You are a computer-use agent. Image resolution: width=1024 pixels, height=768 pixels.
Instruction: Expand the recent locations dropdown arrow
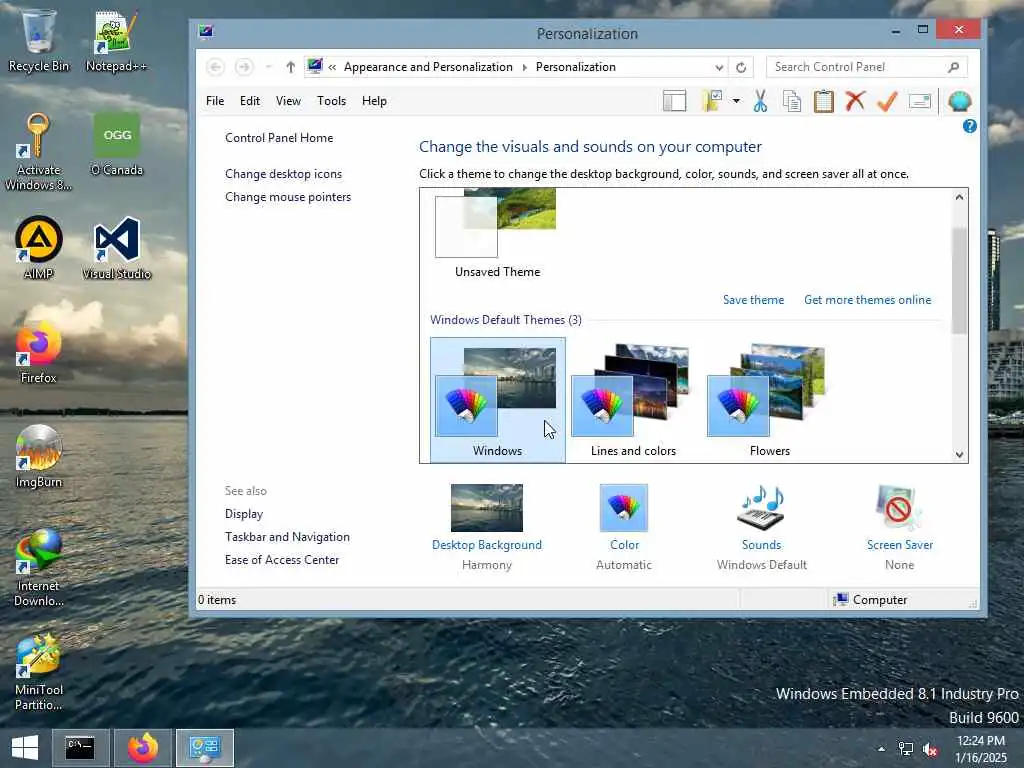click(x=268, y=67)
